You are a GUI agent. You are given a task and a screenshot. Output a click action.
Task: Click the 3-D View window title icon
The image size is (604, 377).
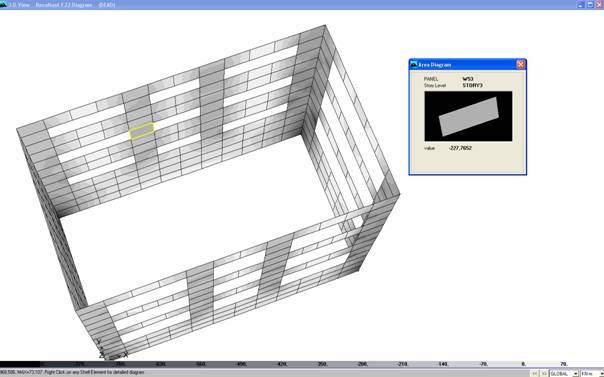click(3, 5)
